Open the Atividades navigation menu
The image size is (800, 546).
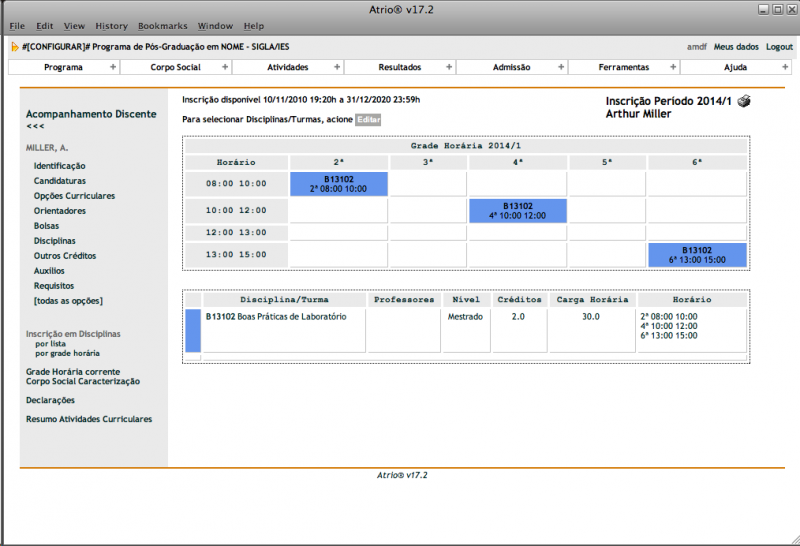pos(288,67)
